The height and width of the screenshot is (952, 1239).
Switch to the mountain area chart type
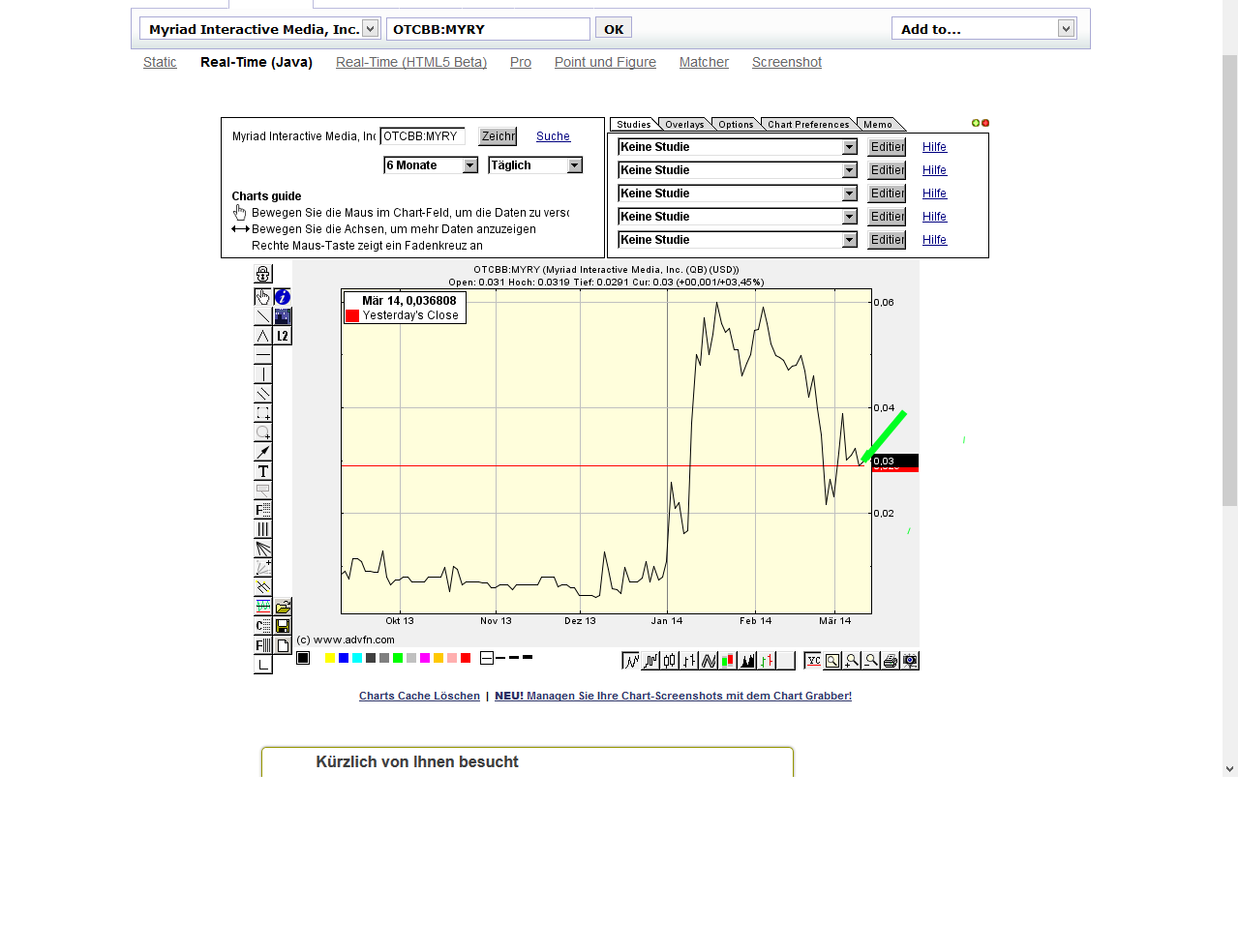tap(747, 661)
